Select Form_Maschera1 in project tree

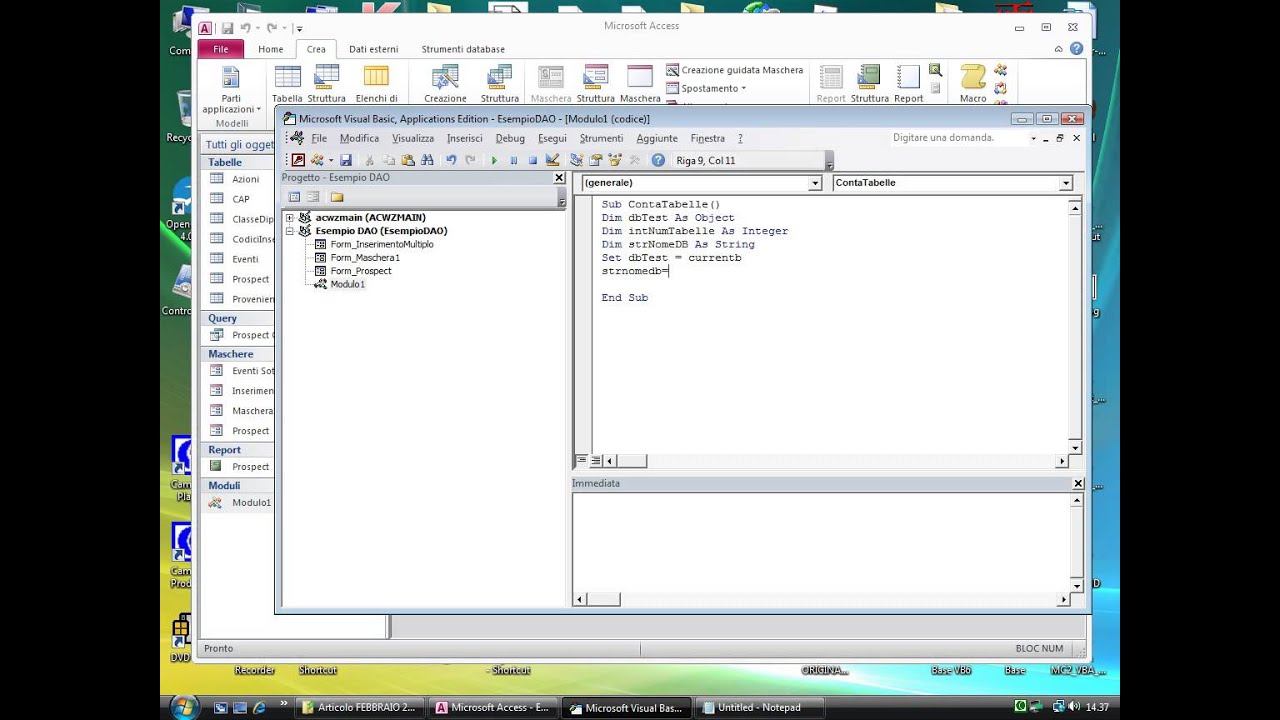(365, 258)
